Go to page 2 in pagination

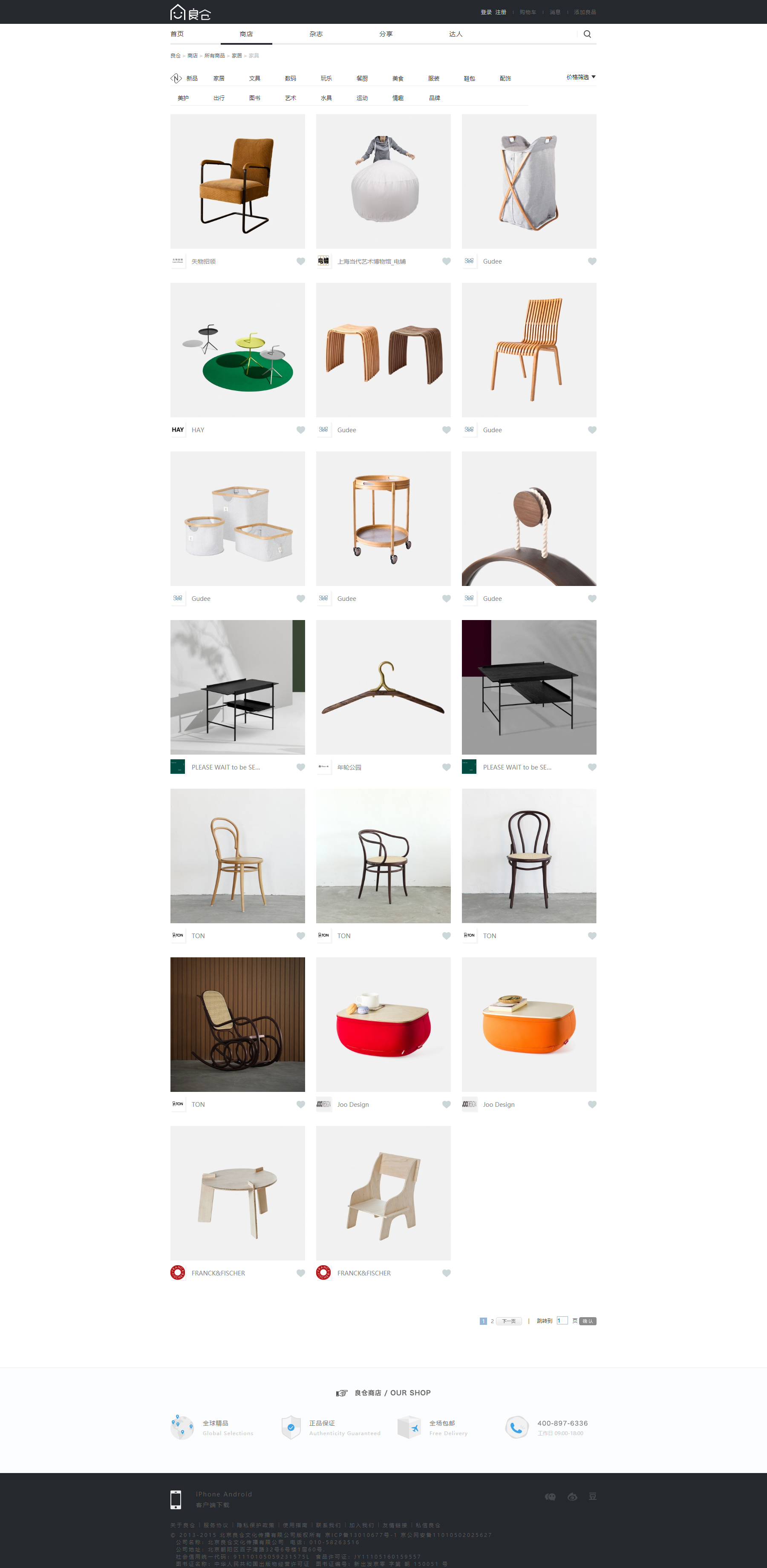coord(492,1321)
